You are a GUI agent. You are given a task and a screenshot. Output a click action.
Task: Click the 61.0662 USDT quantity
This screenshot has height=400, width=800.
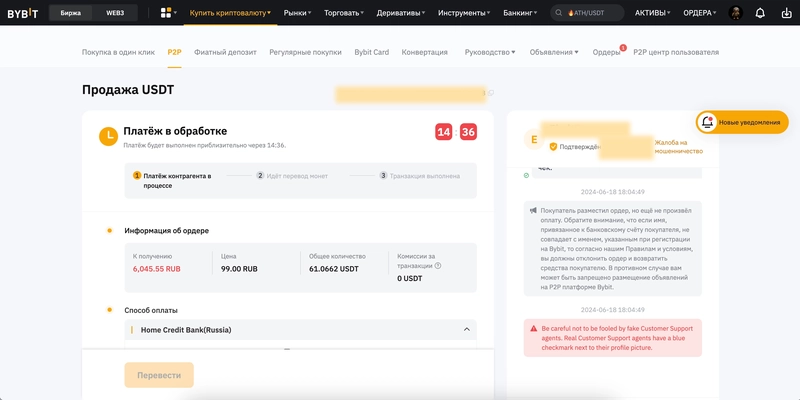pyautogui.click(x=334, y=269)
